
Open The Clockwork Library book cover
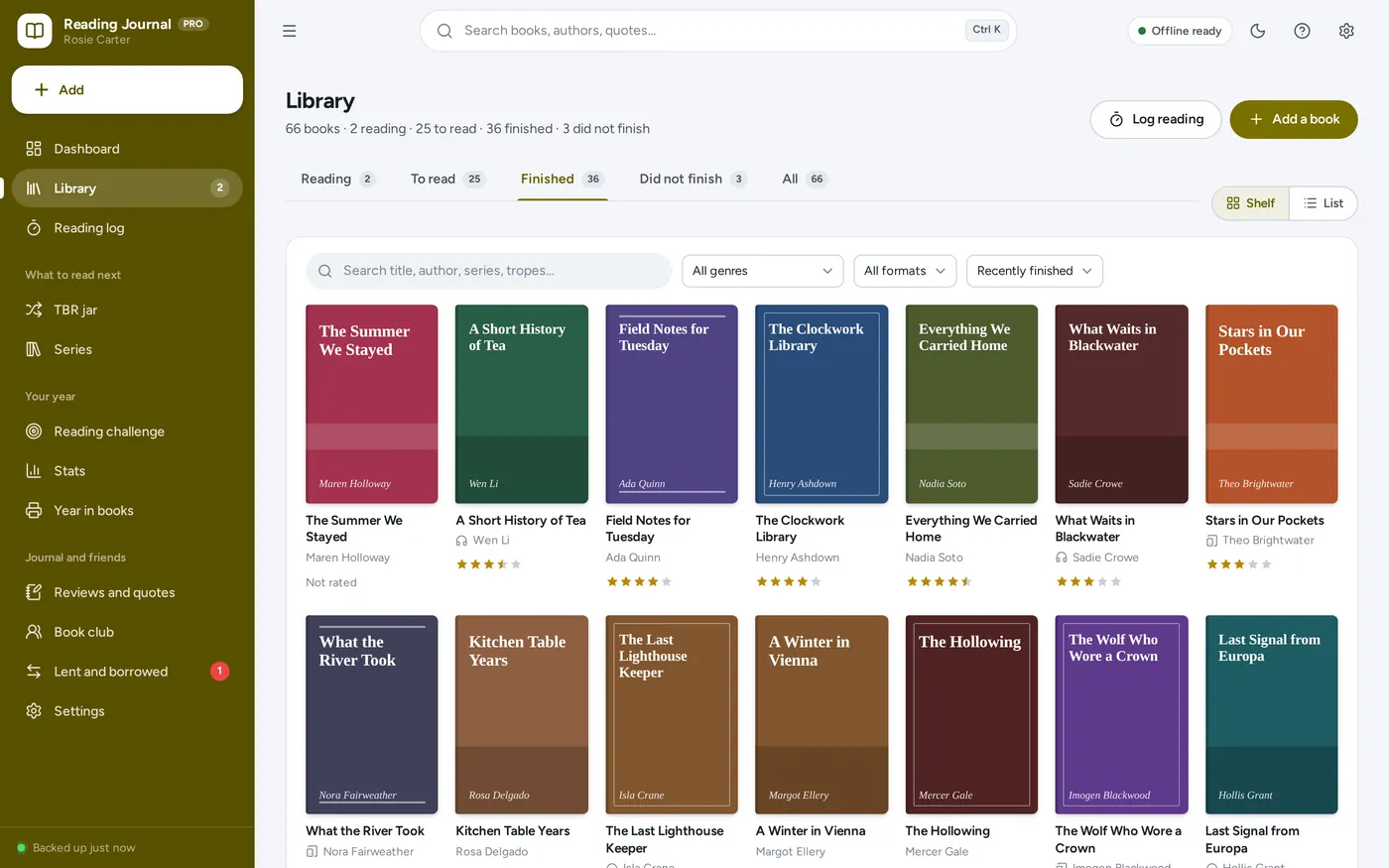coord(821,404)
